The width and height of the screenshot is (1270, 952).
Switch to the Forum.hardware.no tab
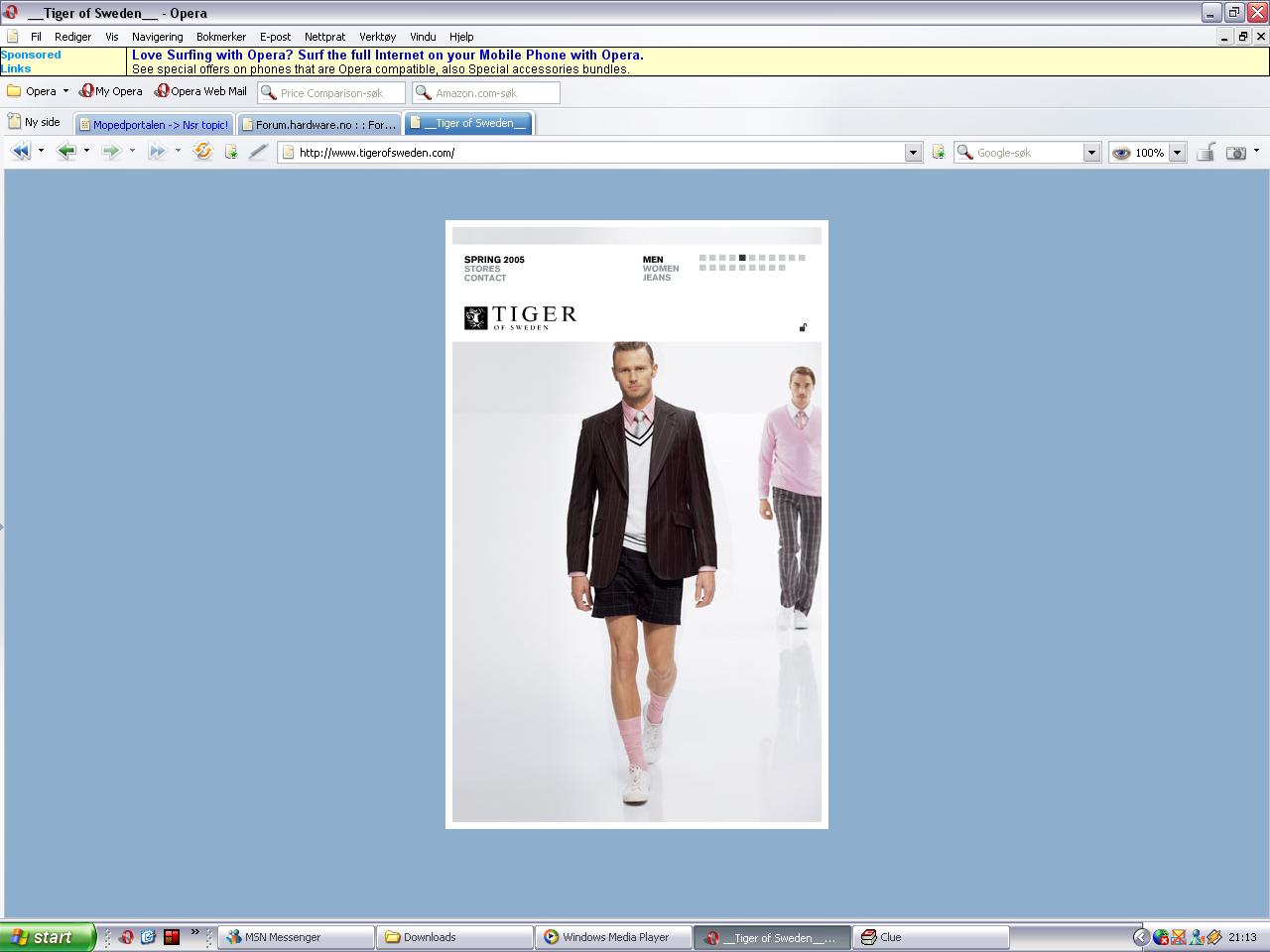point(319,124)
